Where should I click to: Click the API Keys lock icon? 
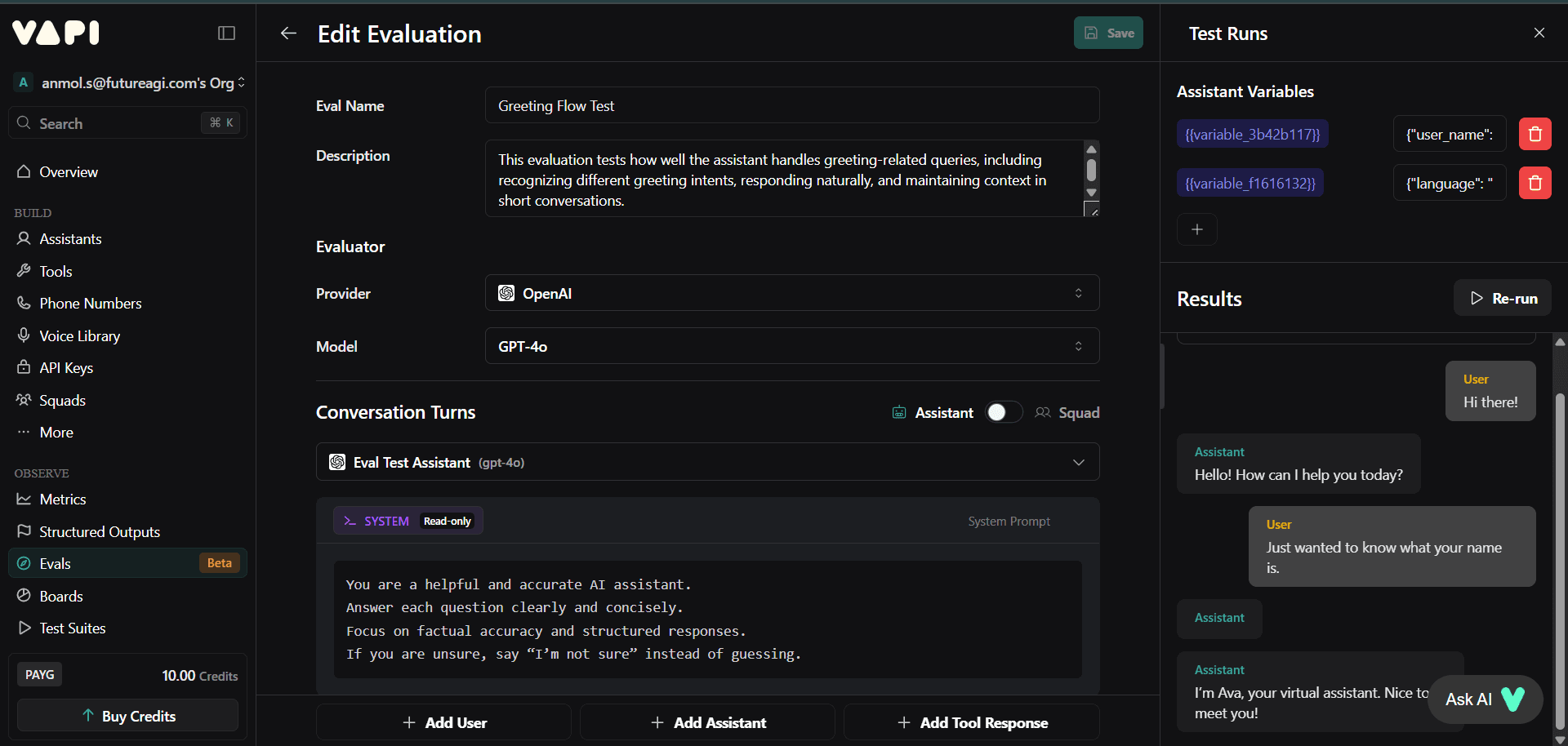[24, 367]
